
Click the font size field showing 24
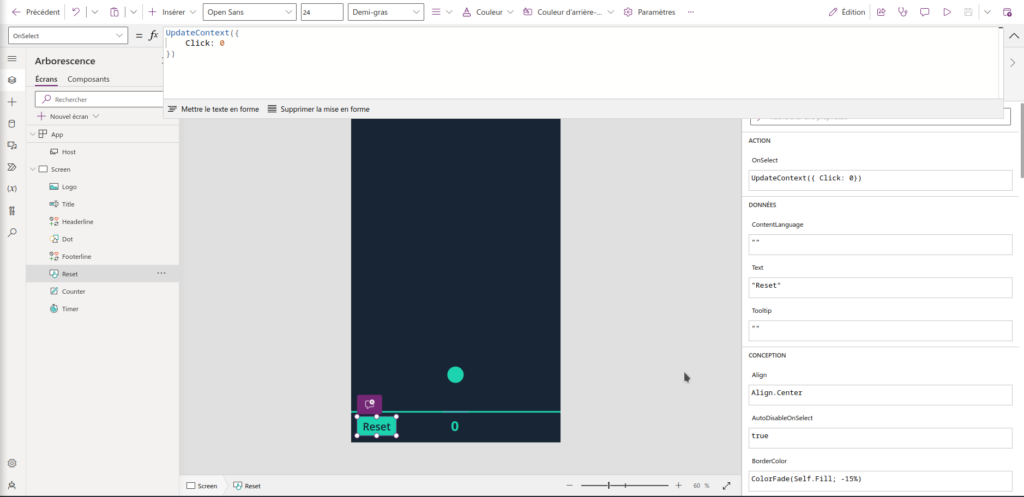pos(322,12)
